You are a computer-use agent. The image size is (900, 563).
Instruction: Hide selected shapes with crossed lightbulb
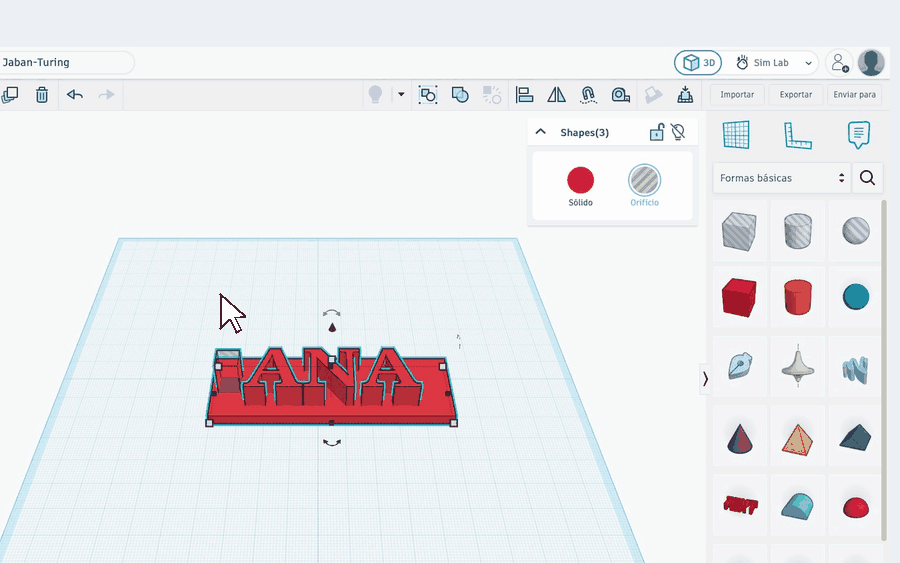point(678,132)
